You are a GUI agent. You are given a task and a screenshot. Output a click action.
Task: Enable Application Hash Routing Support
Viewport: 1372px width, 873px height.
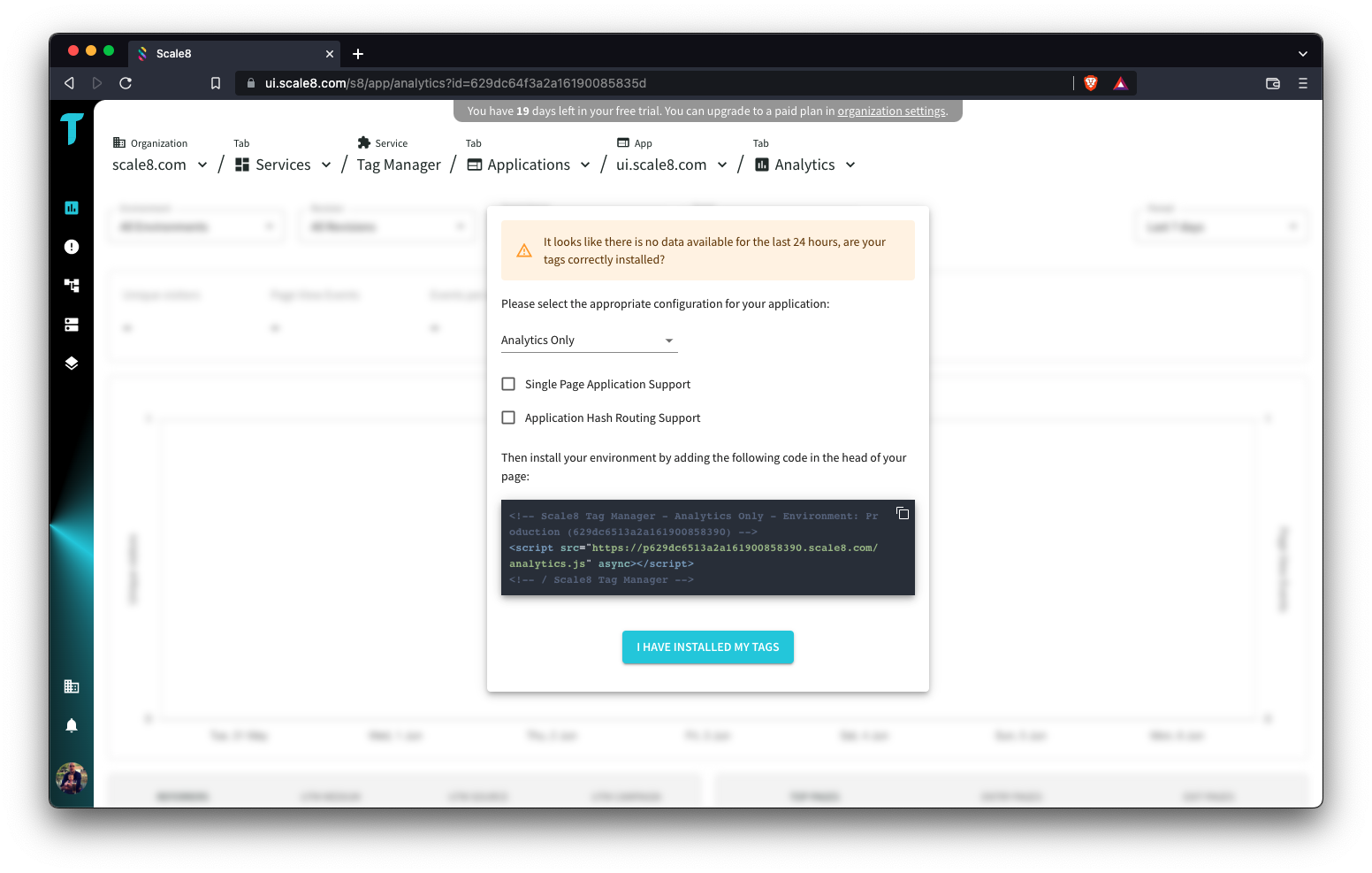click(x=508, y=417)
